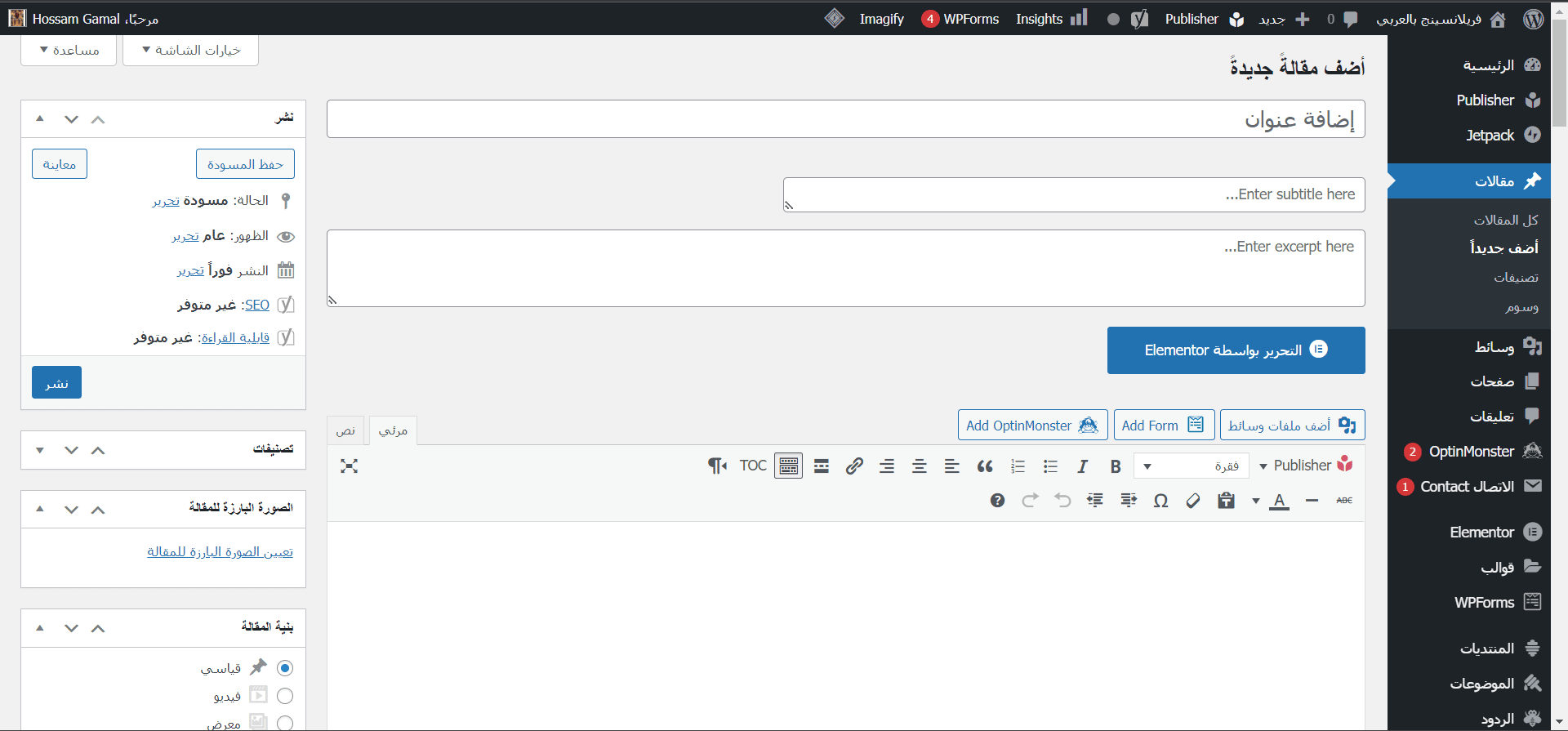
Task: Apply strikethrough ABC formatting
Action: (1344, 501)
